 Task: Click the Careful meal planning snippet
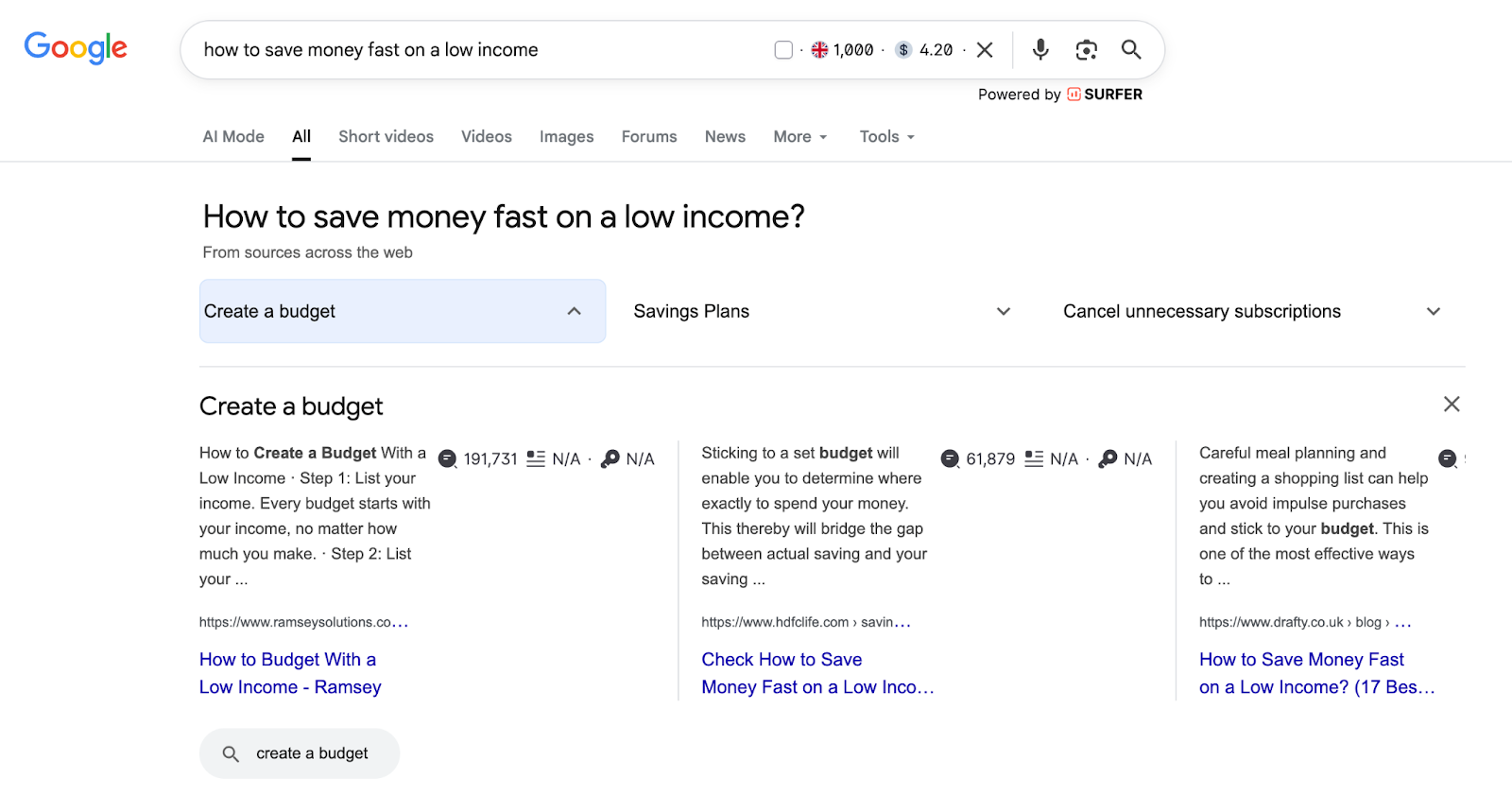pos(1314,516)
